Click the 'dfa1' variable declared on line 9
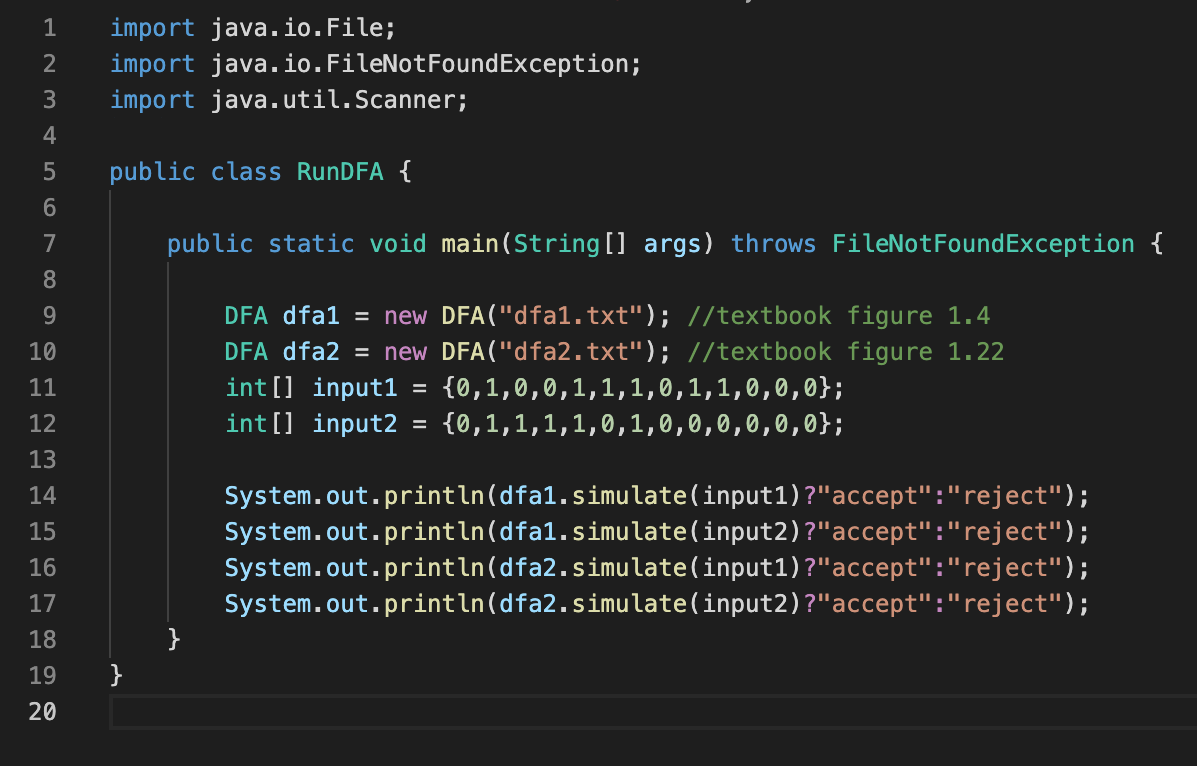 (311, 315)
